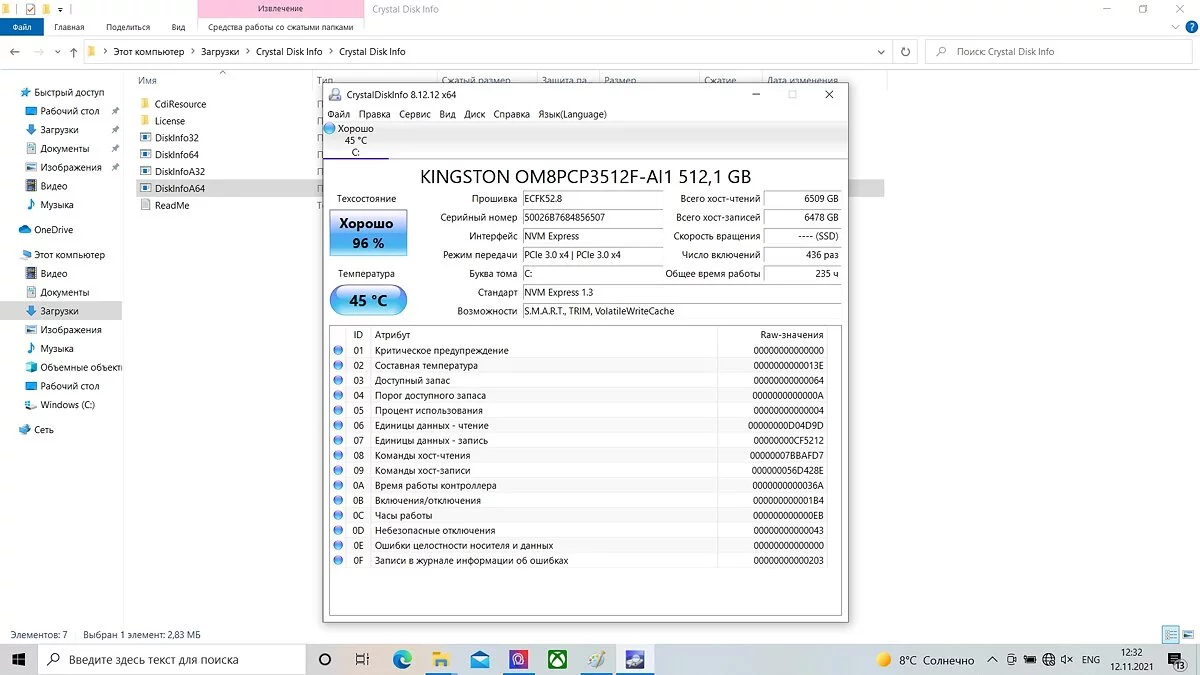Screen dimensions: 1200x675
Task: Open the Извлечение contextual tab
Action: pyautogui.click(x=280, y=9)
